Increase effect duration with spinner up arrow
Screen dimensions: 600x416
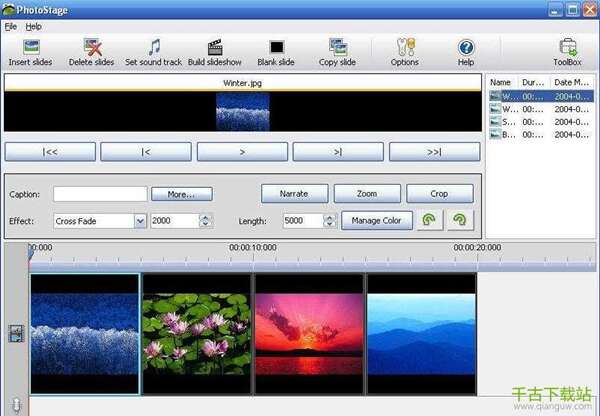click(x=205, y=217)
